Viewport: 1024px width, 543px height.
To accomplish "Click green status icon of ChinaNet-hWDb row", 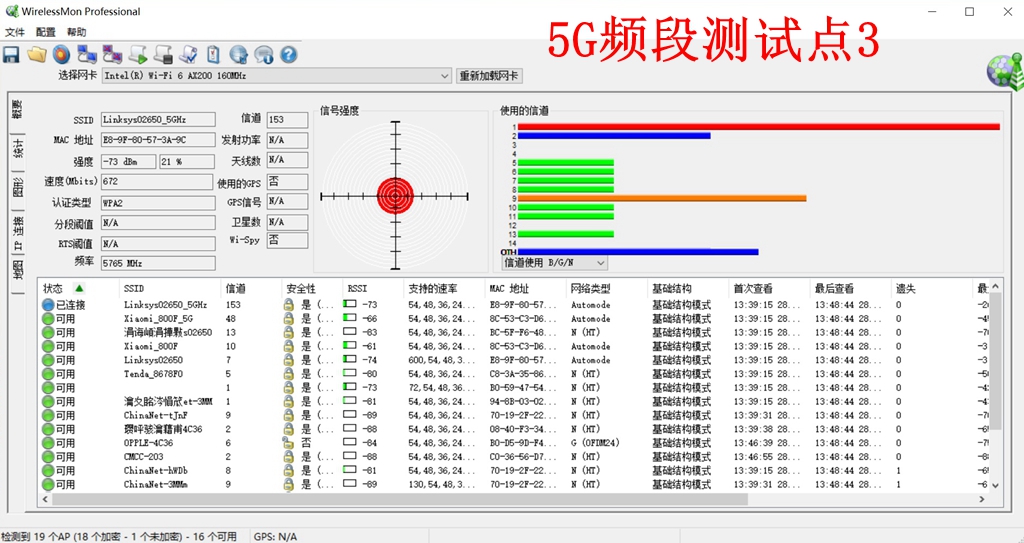I will [x=48, y=470].
